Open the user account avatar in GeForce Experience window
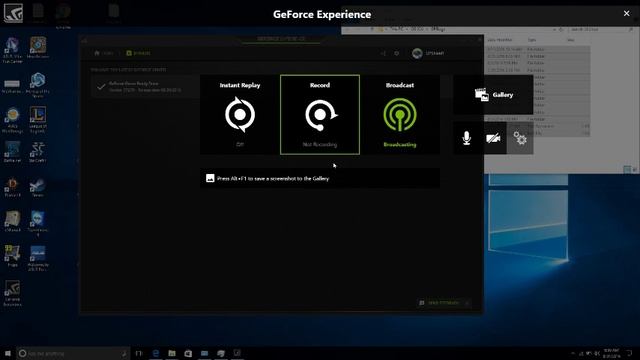Viewport: 640px width, 360px height. click(x=417, y=53)
